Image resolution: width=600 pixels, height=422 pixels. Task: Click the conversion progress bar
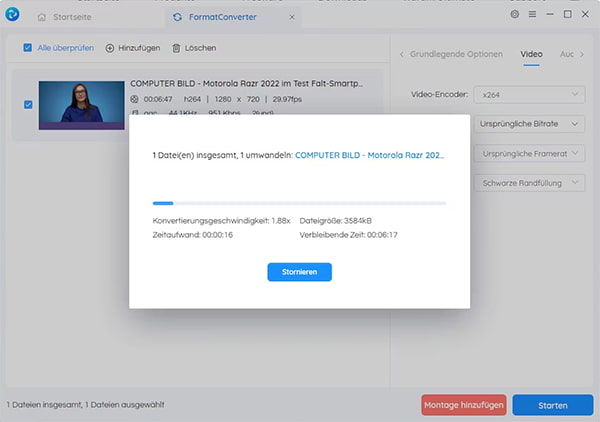pos(299,203)
